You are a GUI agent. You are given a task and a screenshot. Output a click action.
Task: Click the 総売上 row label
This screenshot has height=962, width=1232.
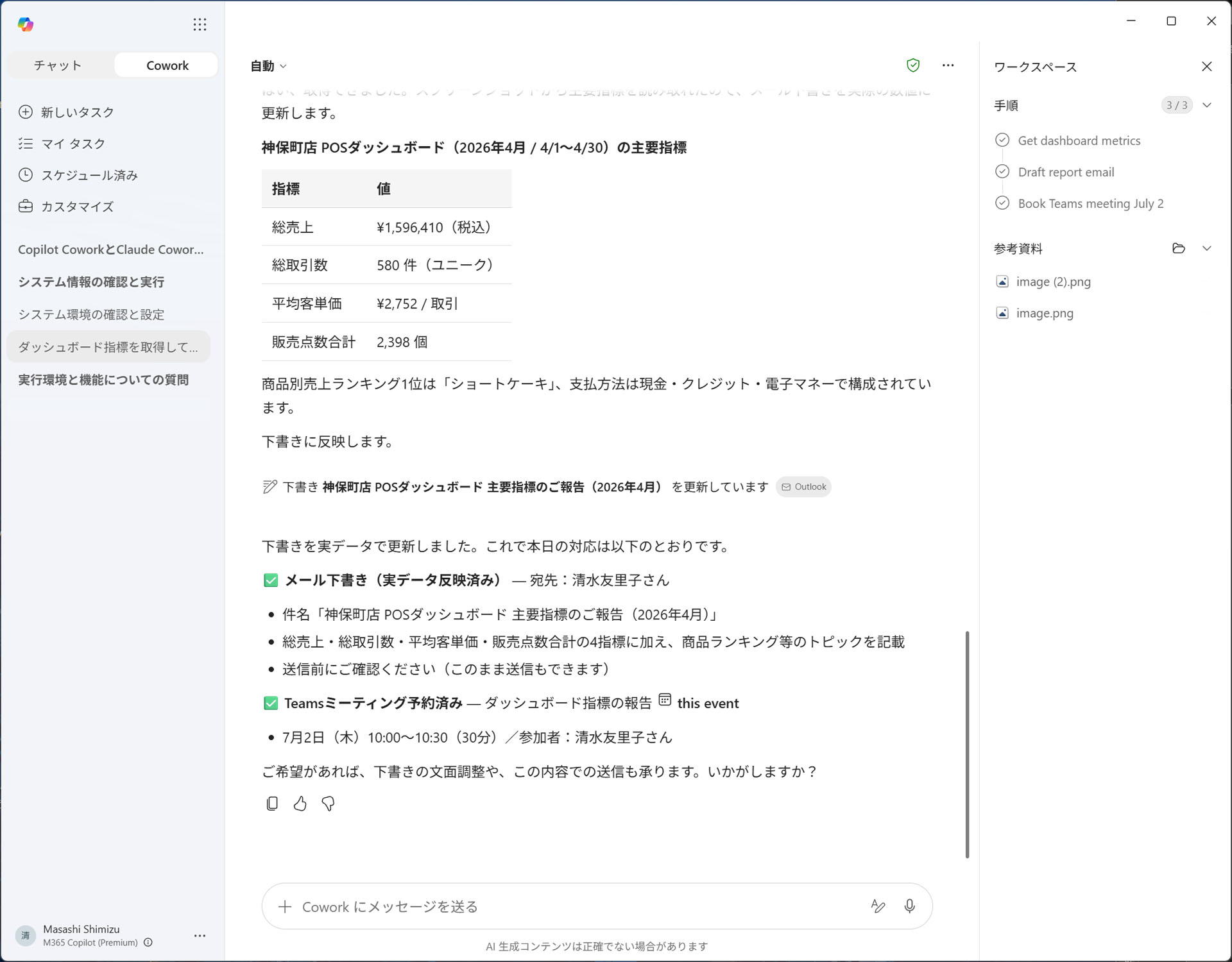click(x=293, y=227)
